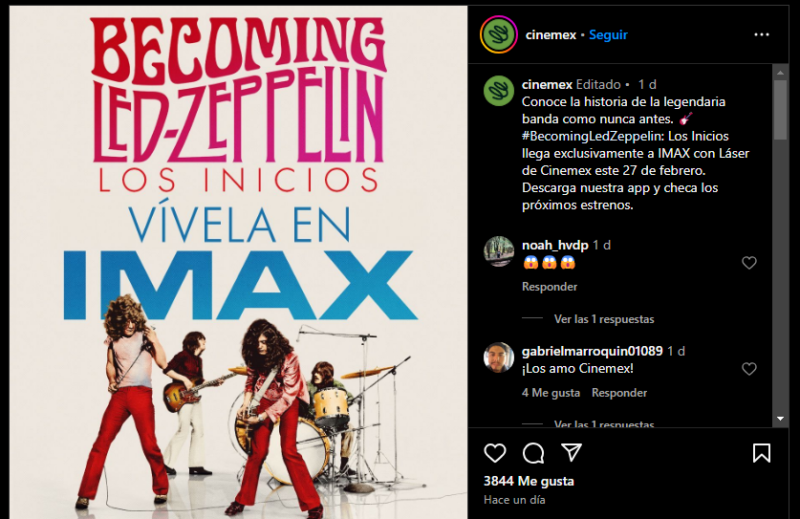Screen dimensions: 800x519
Task: Open the Becoming Led Zeppelin poster image
Action: click(x=238, y=262)
